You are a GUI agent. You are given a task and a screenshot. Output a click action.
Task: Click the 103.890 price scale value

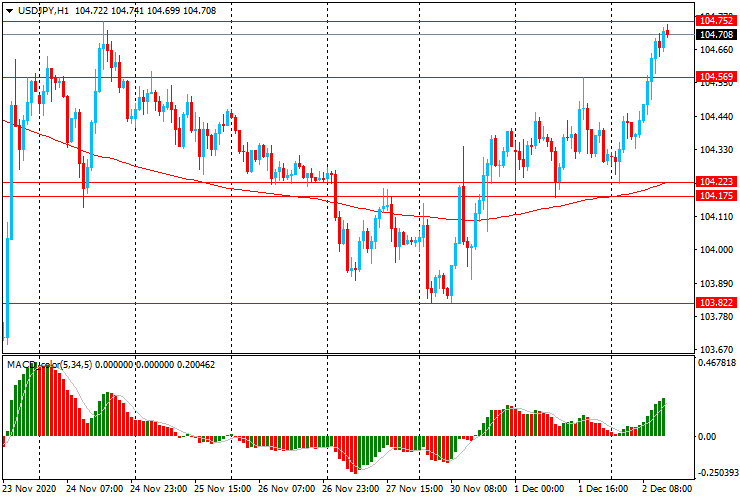click(716, 283)
